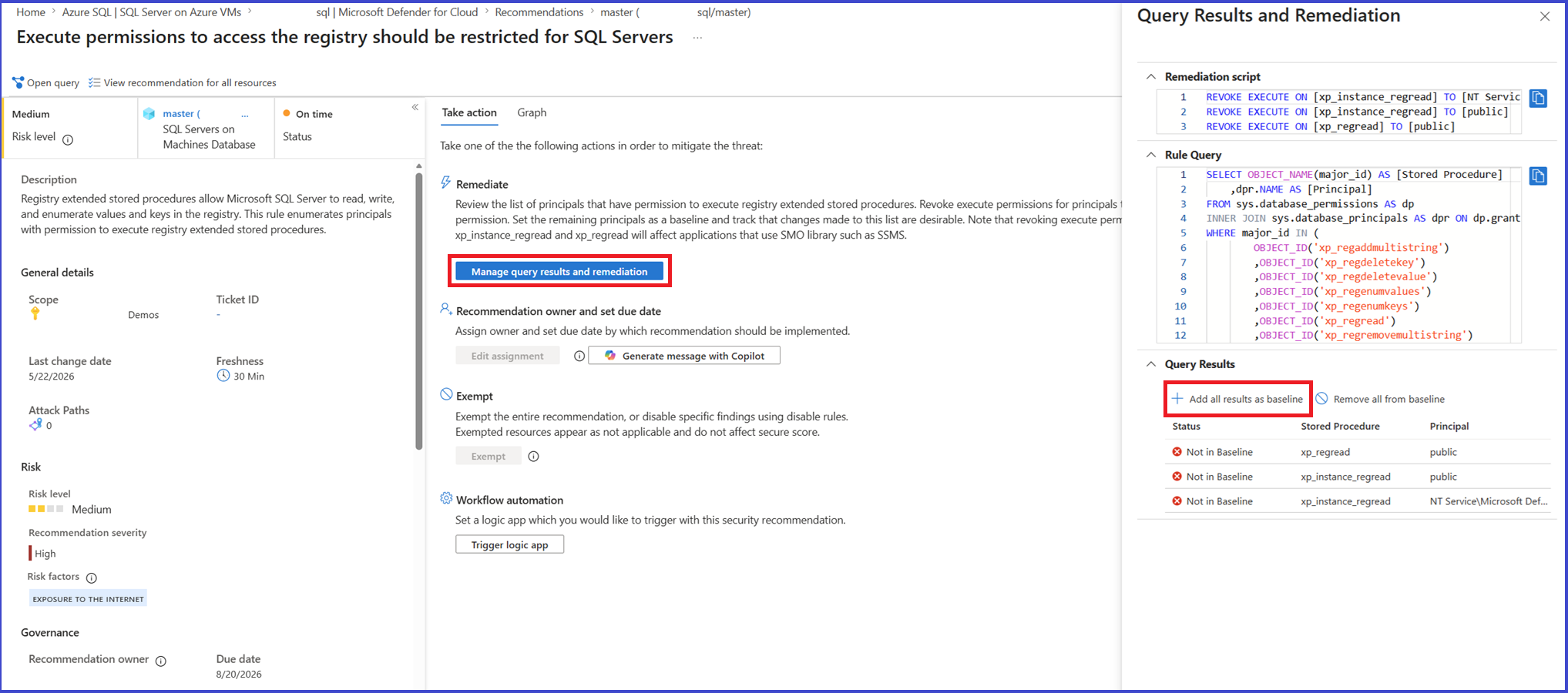Viewport: 1568px width, 693px height.
Task: Click the Stored Procedure column header
Action: [1341, 426]
